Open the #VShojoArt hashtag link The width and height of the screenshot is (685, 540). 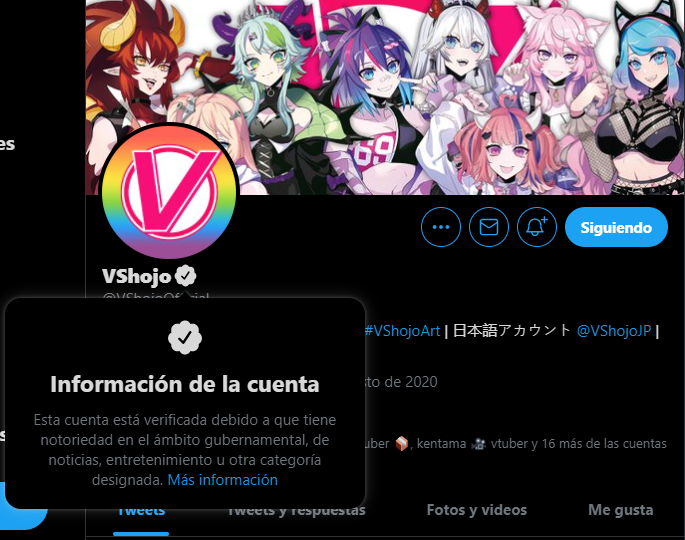402,331
